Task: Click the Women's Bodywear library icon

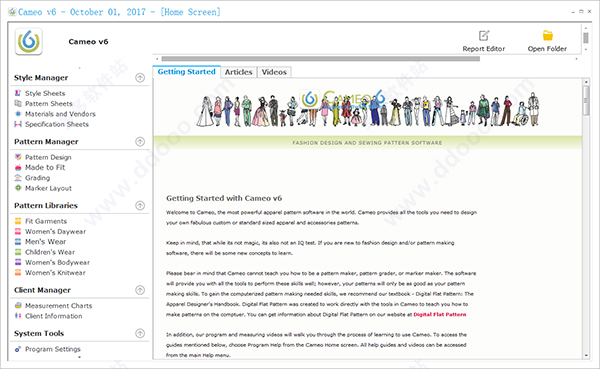Action: (x=18, y=262)
